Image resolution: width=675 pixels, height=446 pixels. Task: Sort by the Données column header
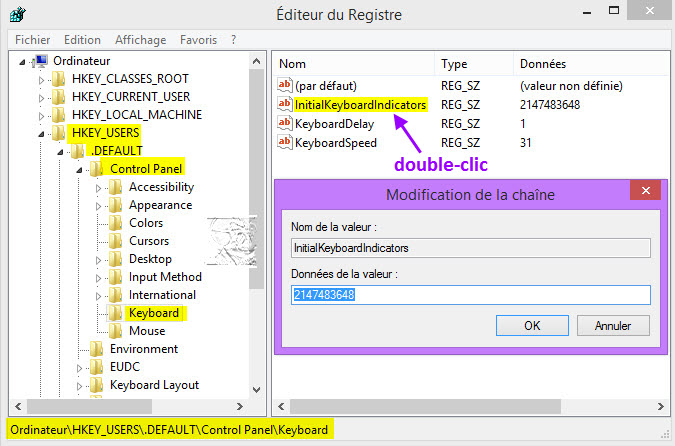tap(591, 64)
